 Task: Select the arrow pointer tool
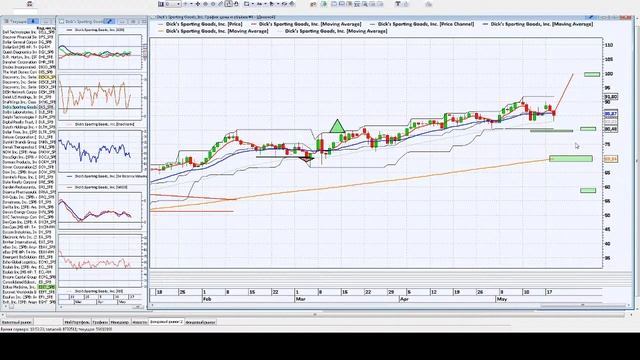coord(271,4)
